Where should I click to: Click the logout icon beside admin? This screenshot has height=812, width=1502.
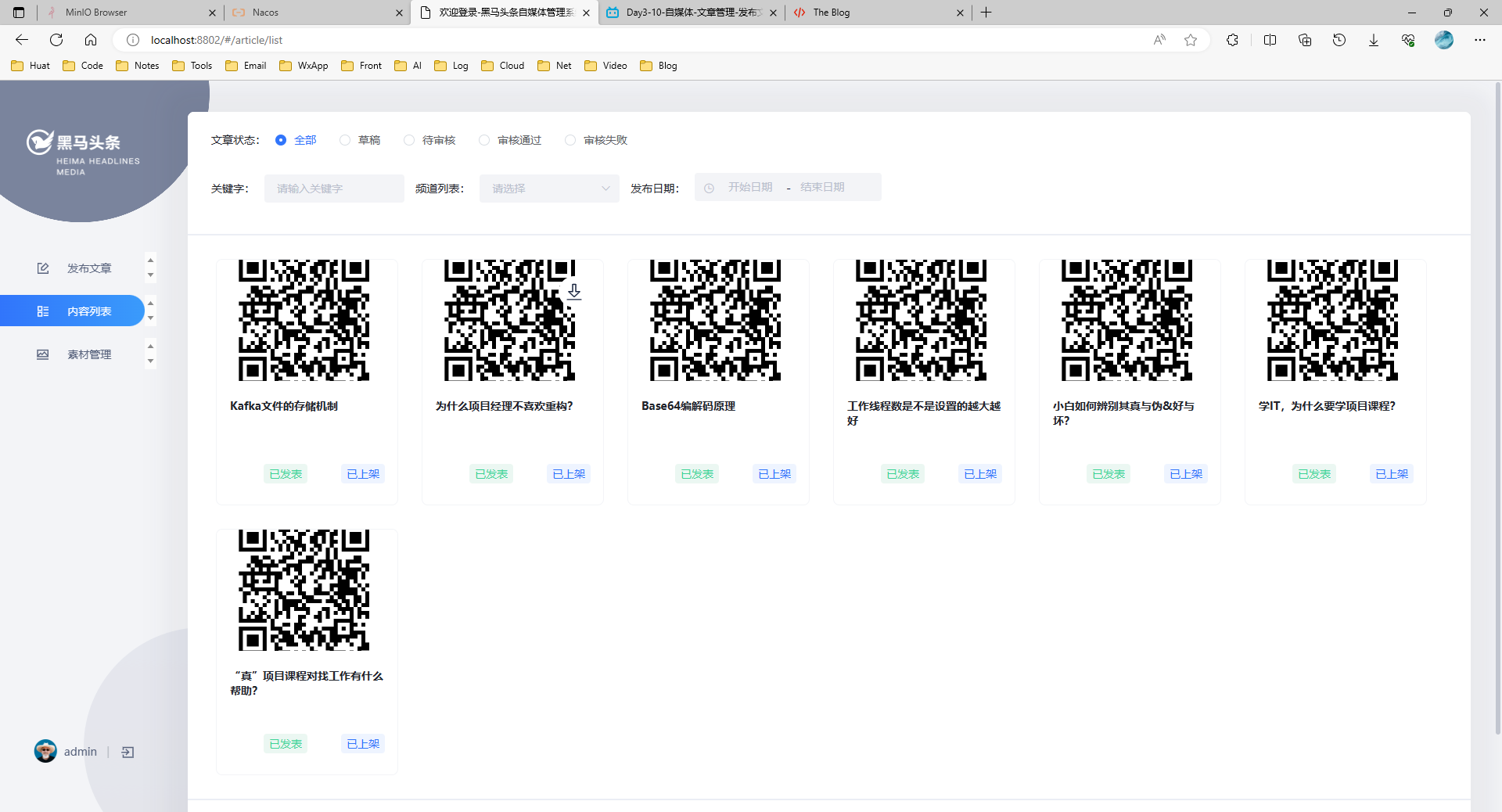click(128, 752)
